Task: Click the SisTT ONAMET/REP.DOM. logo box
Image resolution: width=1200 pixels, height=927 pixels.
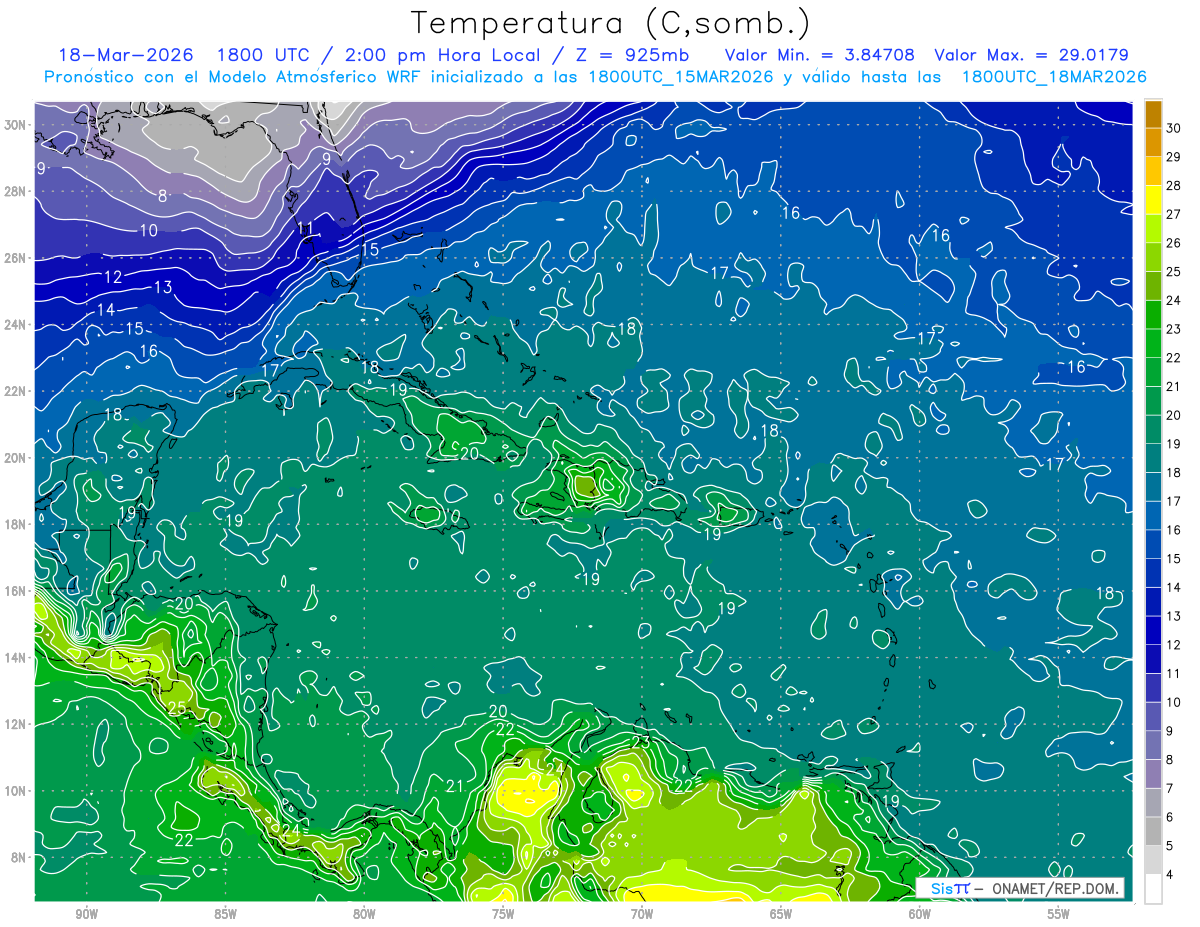Action: (x=1020, y=888)
